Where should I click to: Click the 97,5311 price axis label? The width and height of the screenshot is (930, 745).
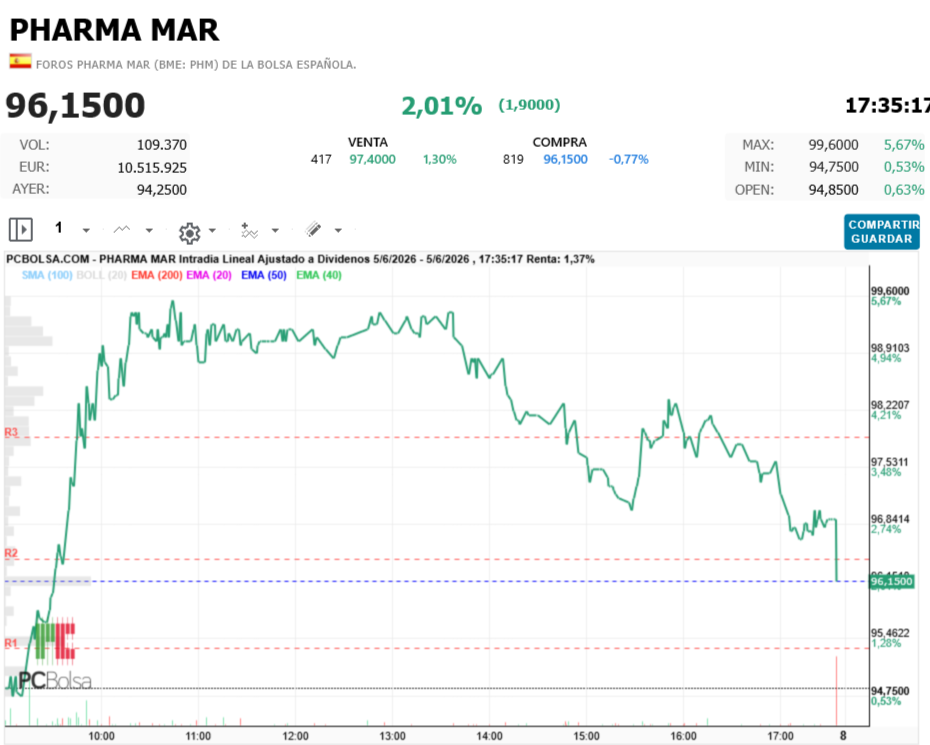pyautogui.click(x=890, y=462)
